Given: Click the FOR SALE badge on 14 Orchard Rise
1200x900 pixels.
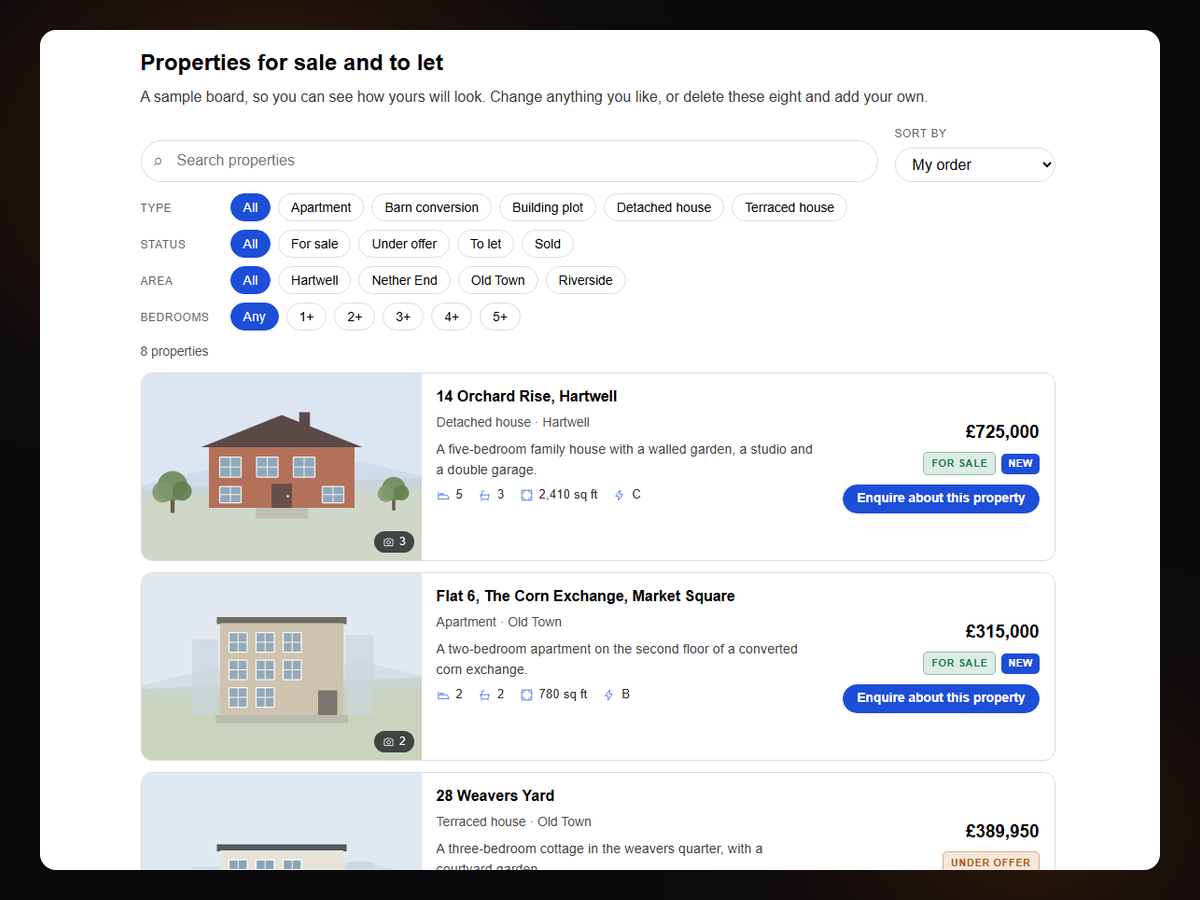Looking at the screenshot, I should click(959, 463).
